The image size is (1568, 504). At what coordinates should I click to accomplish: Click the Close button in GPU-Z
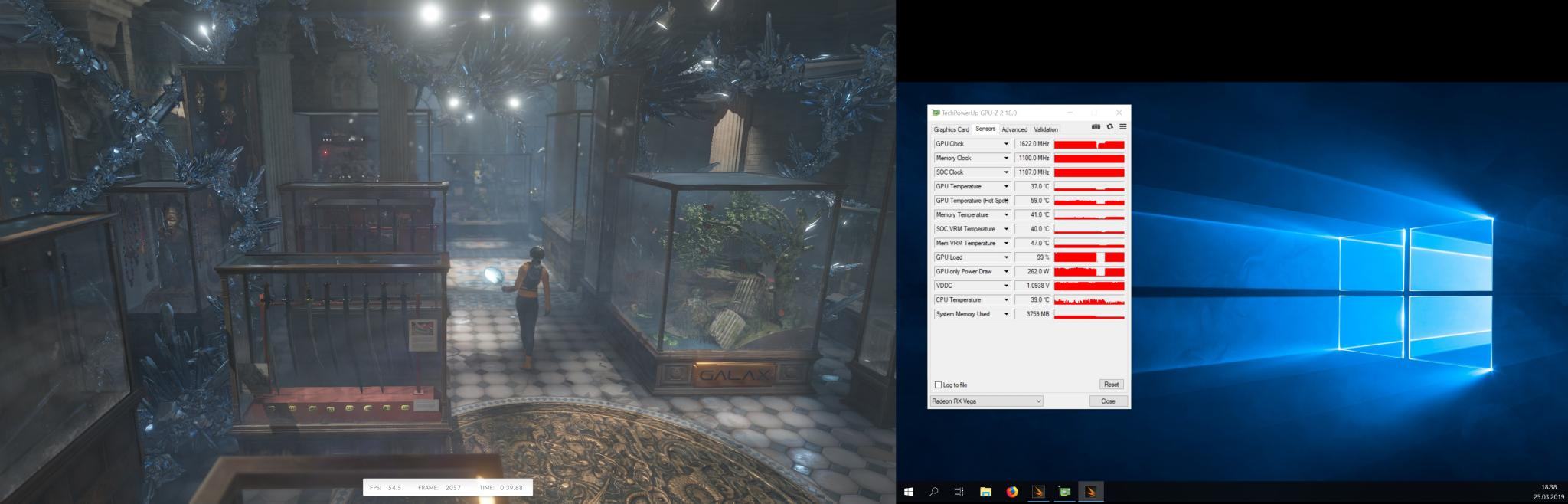1108,401
